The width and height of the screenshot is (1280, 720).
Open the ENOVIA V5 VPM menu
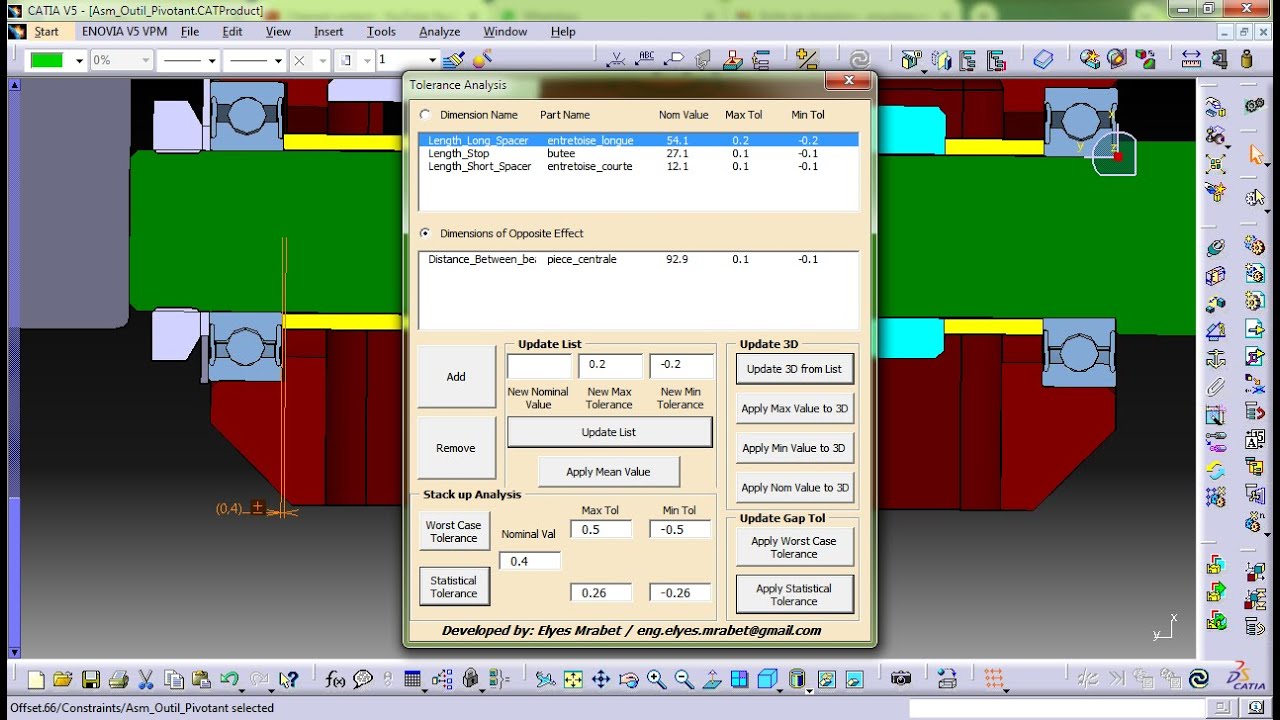tap(124, 32)
